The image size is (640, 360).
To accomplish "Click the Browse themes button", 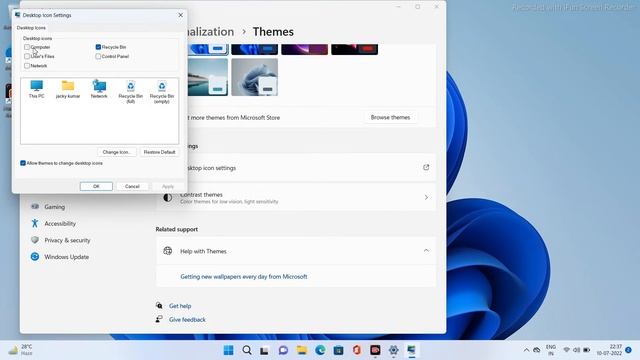I will 390,117.
